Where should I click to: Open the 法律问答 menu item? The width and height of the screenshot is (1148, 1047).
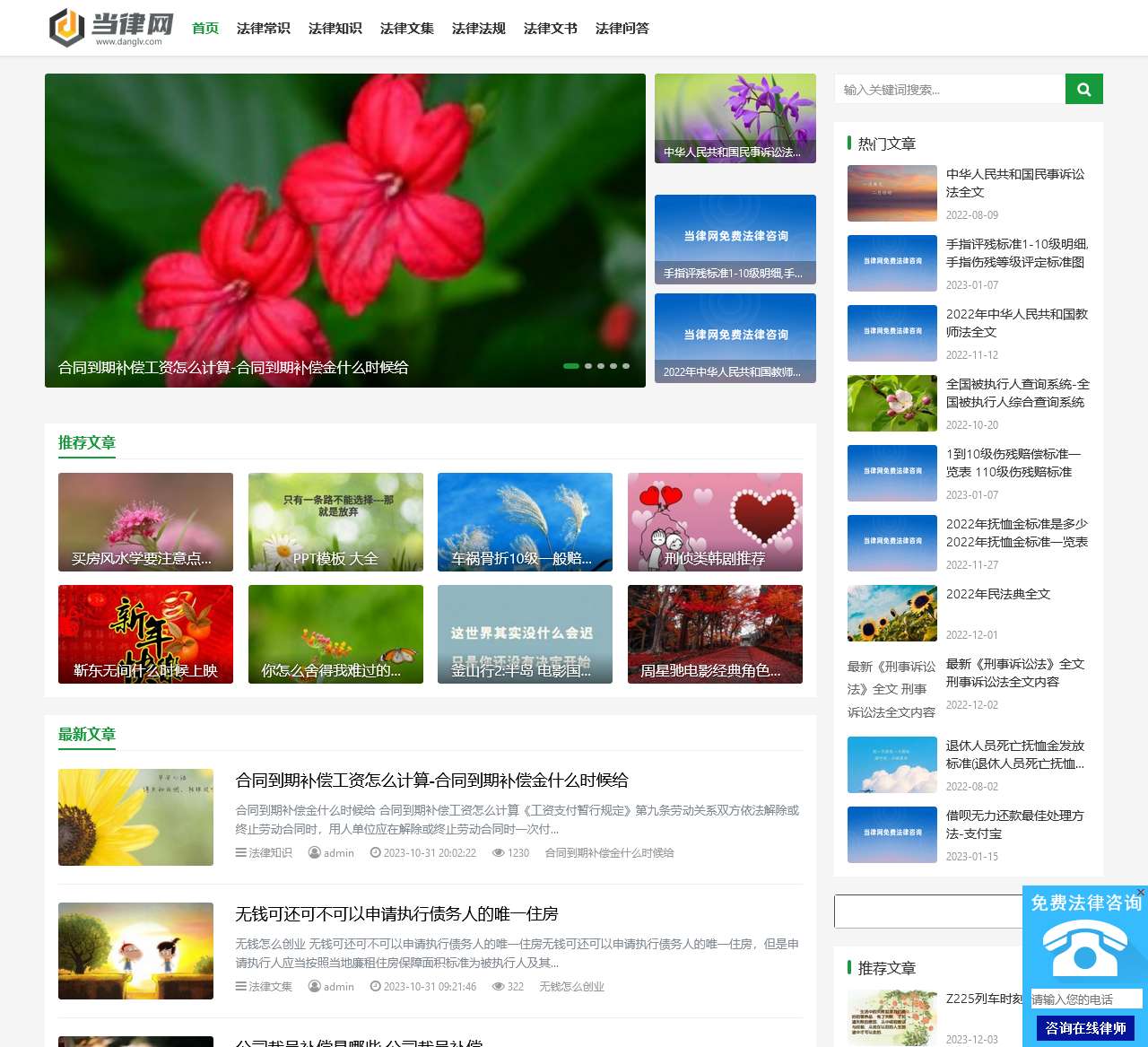pyautogui.click(x=622, y=28)
